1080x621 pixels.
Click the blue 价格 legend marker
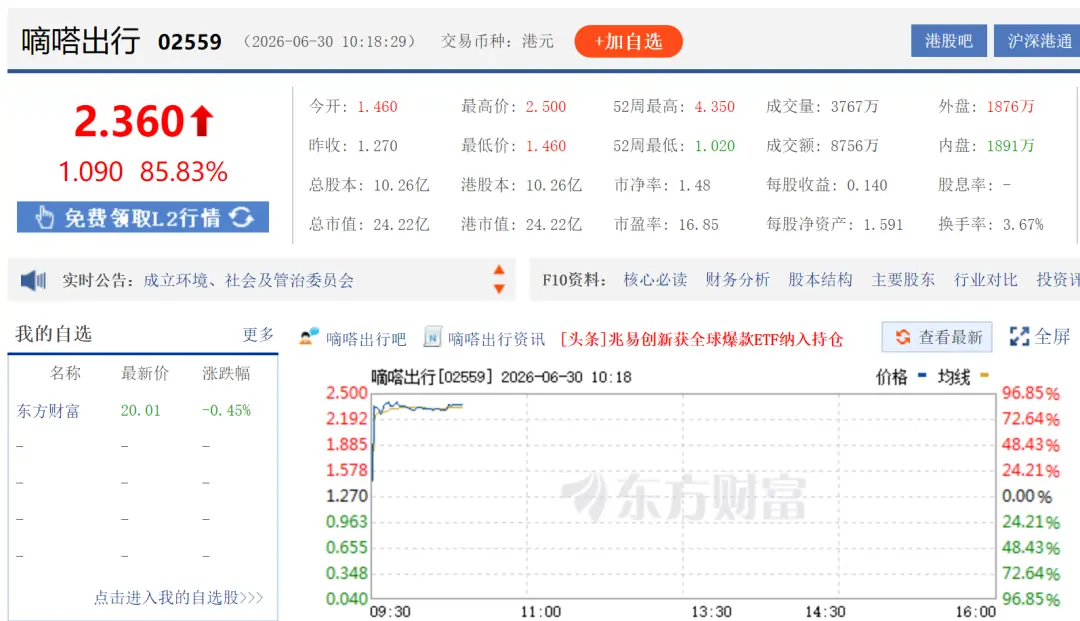coord(922,376)
